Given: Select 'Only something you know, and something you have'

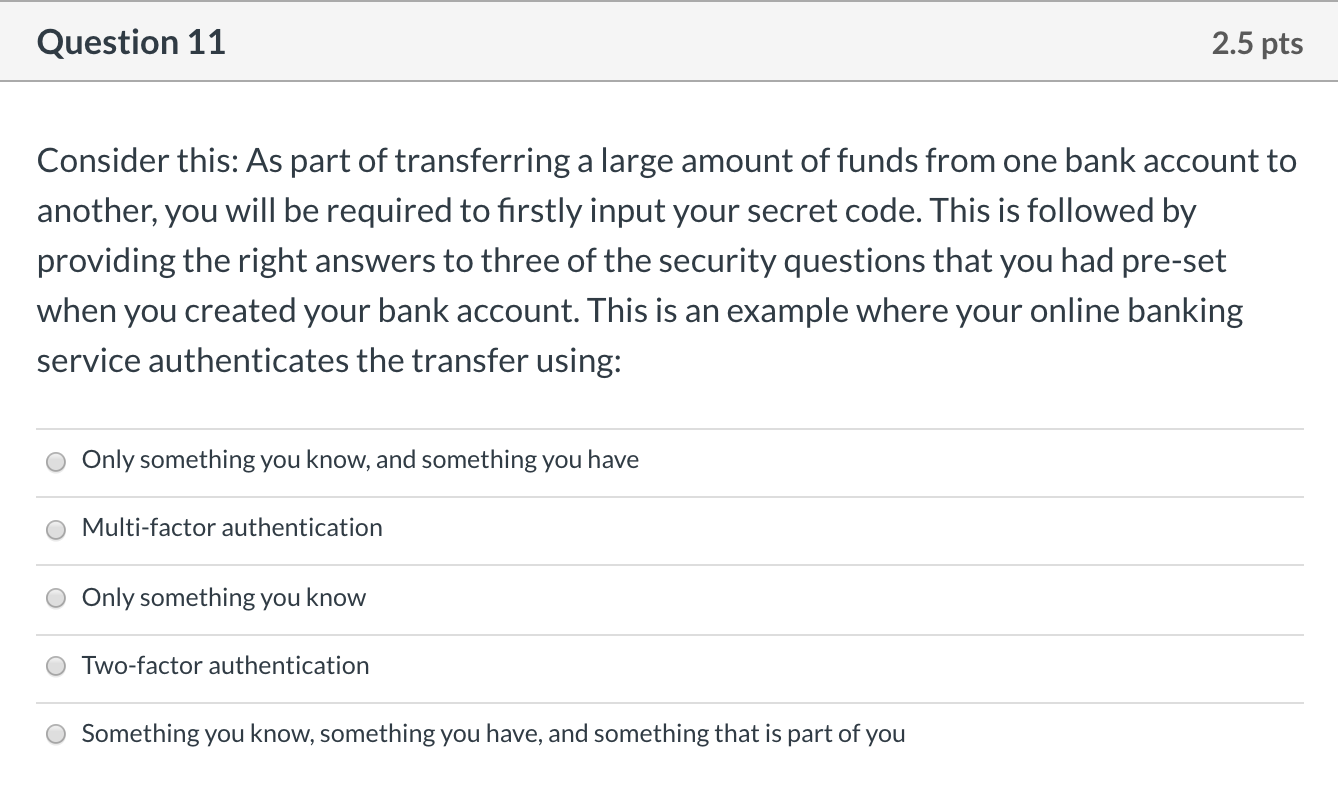Looking at the screenshot, I should [x=56, y=462].
